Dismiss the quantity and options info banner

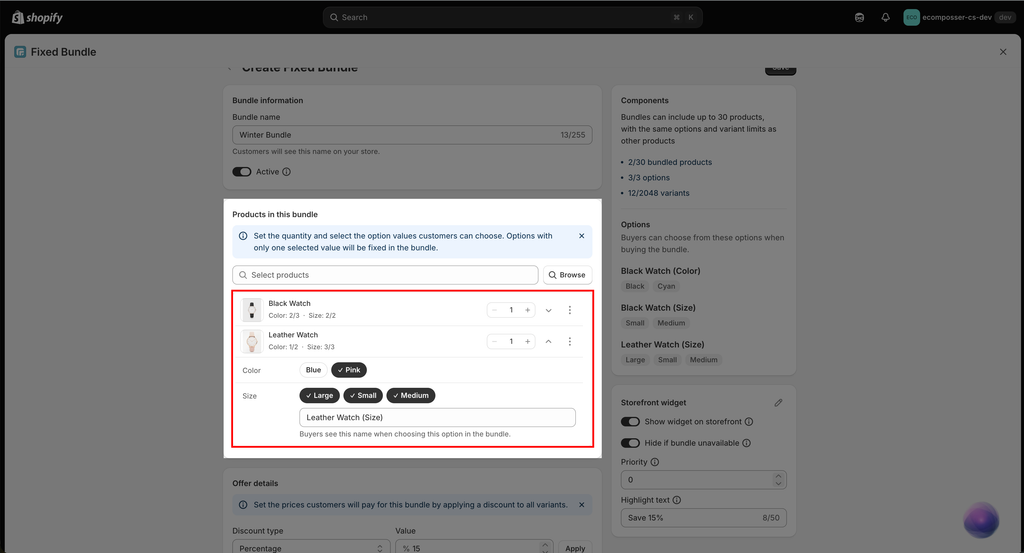click(581, 236)
